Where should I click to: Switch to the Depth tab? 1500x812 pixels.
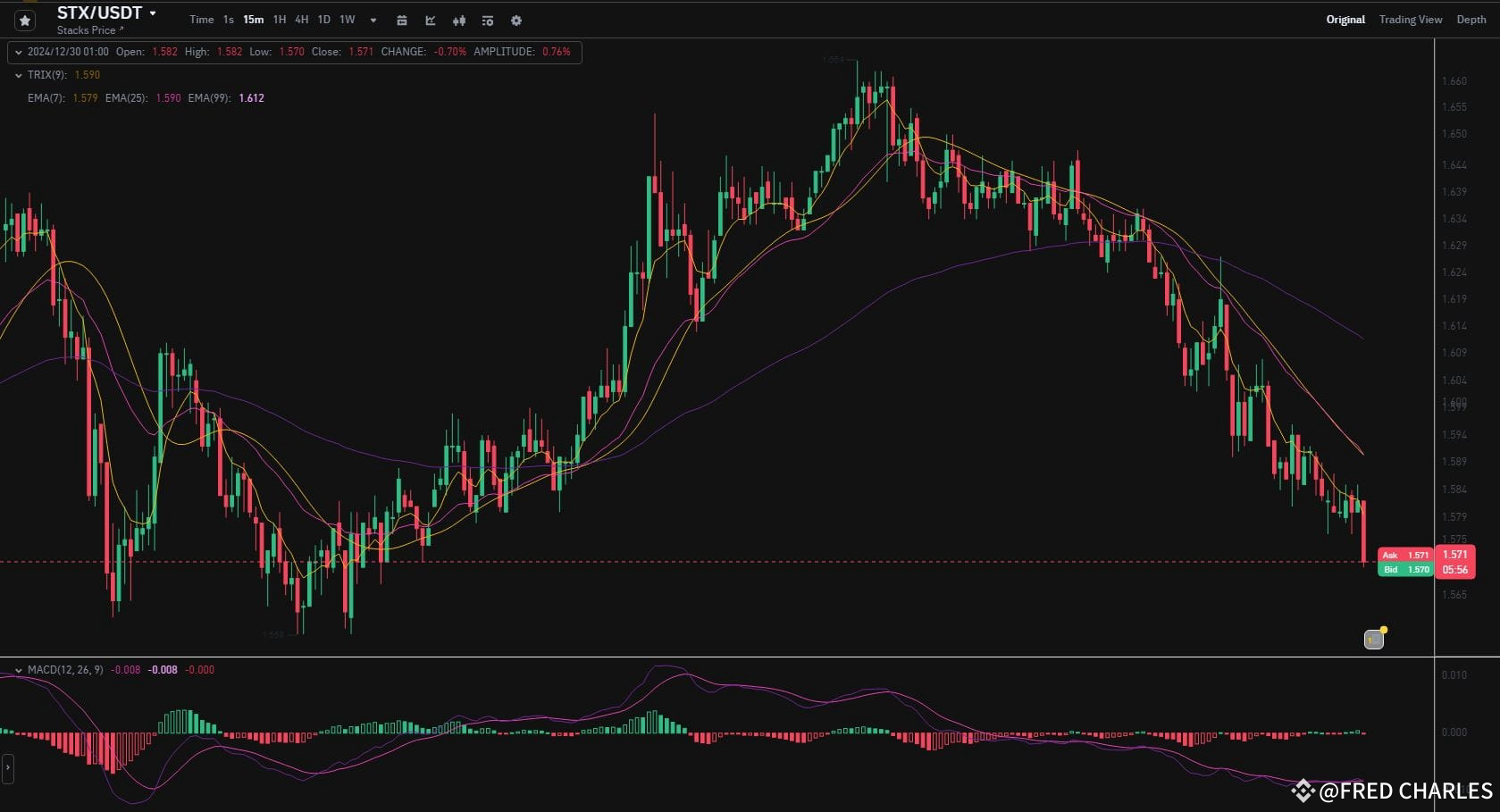(1471, 19)
